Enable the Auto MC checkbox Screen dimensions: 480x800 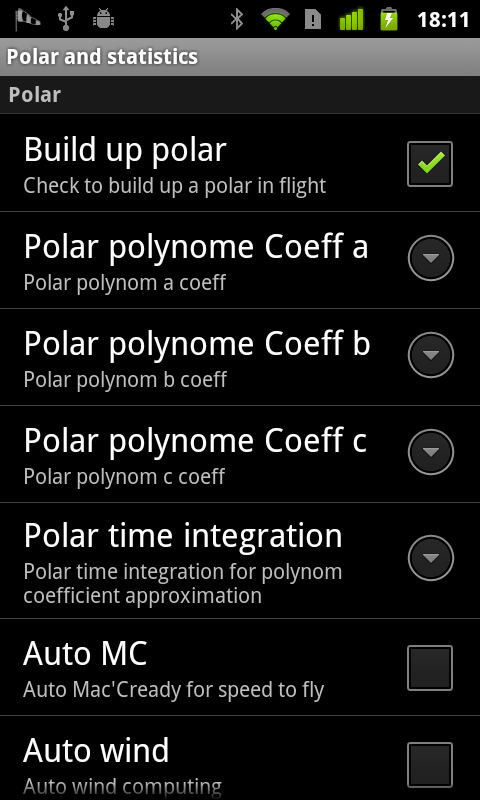430,668
